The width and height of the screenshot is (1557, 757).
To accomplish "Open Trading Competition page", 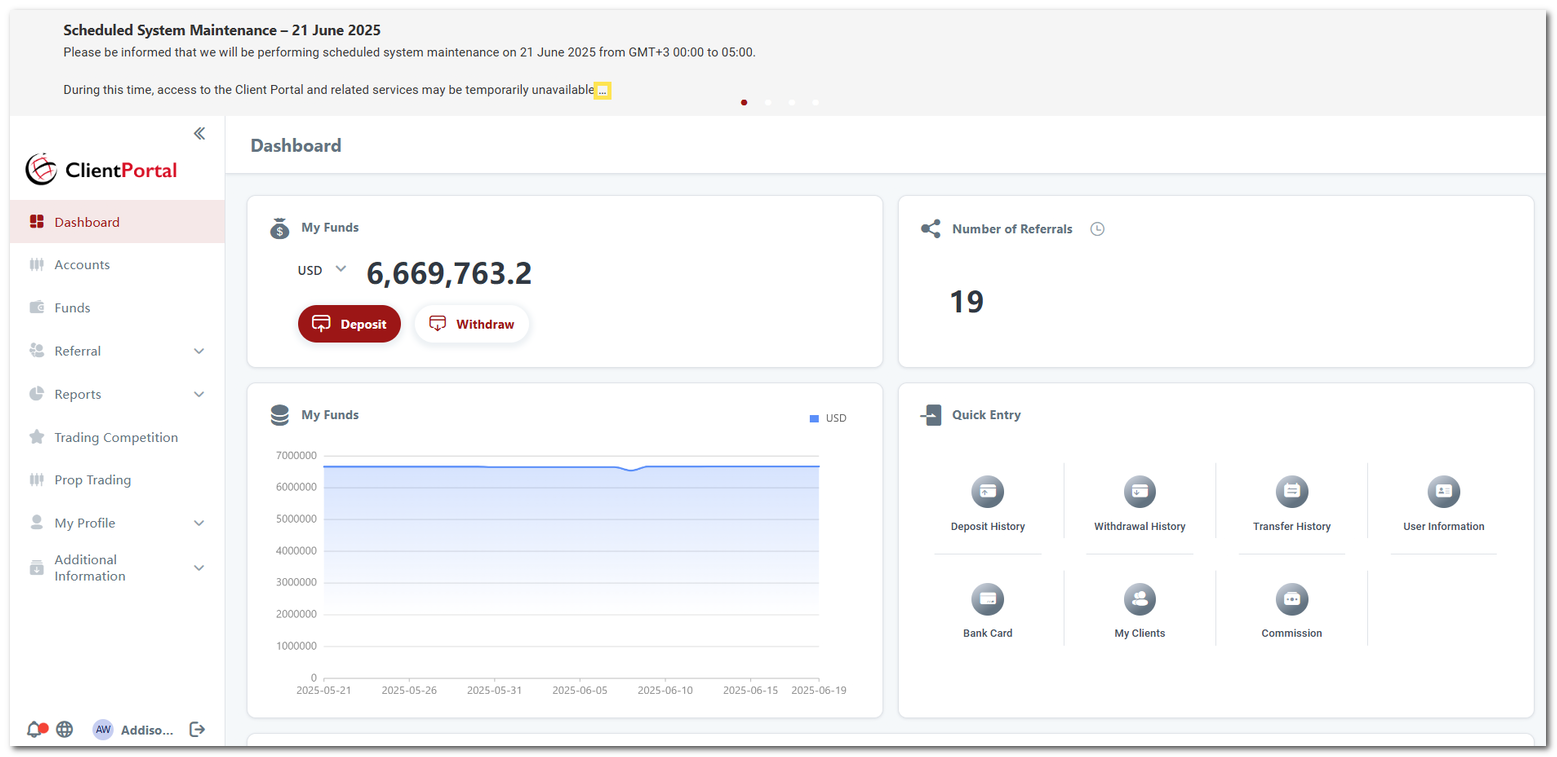I will 116,437.
